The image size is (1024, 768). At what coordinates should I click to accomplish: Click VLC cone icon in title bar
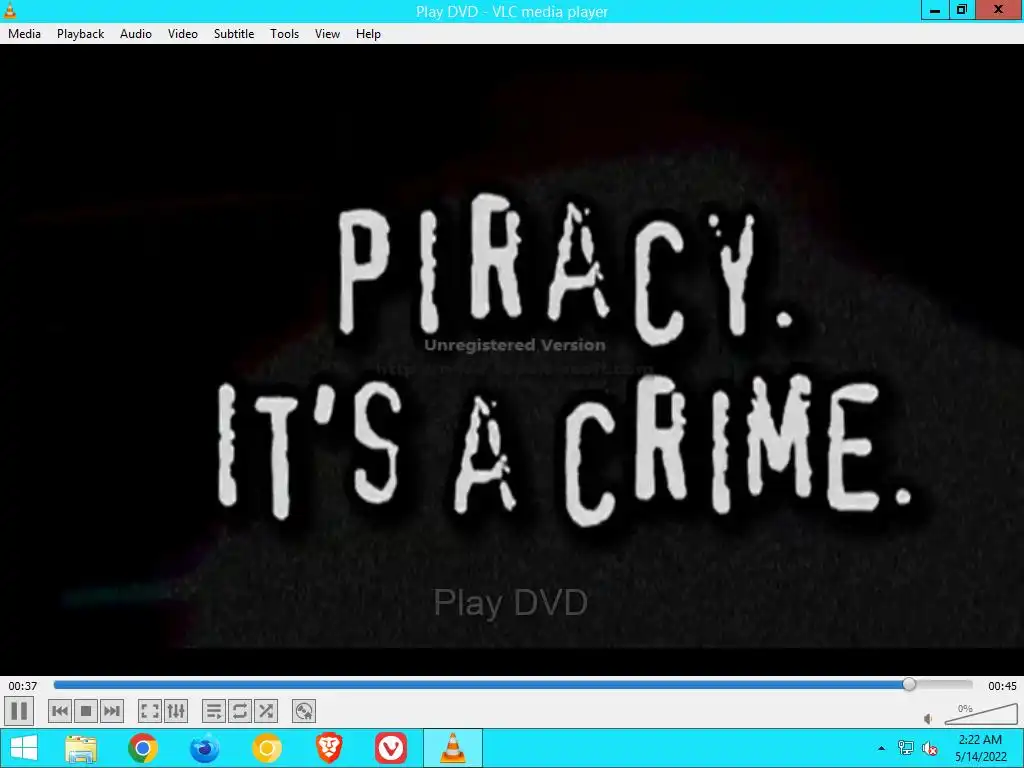[10, 10]
